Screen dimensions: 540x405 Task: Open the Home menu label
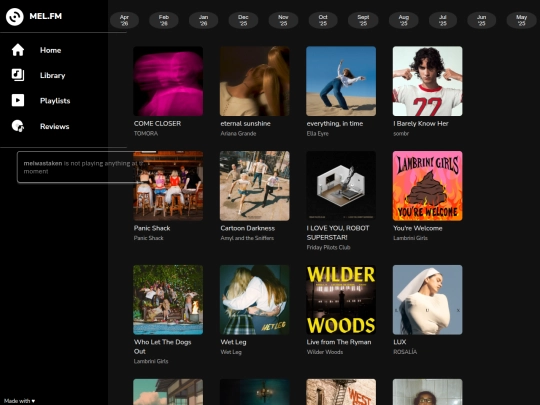51,50
